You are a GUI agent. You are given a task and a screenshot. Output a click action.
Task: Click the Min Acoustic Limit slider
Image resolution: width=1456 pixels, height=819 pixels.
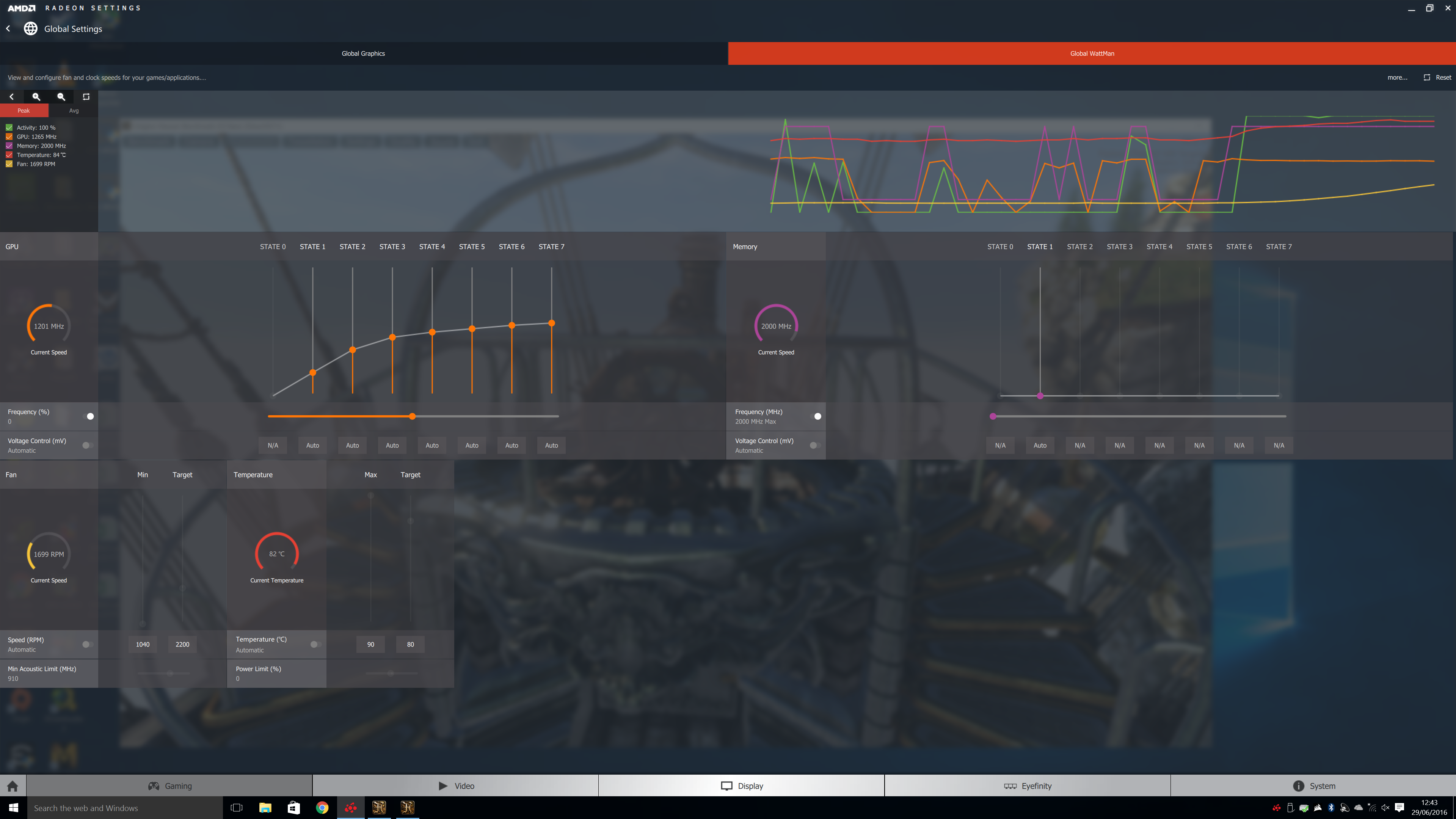tap(164, 673)
